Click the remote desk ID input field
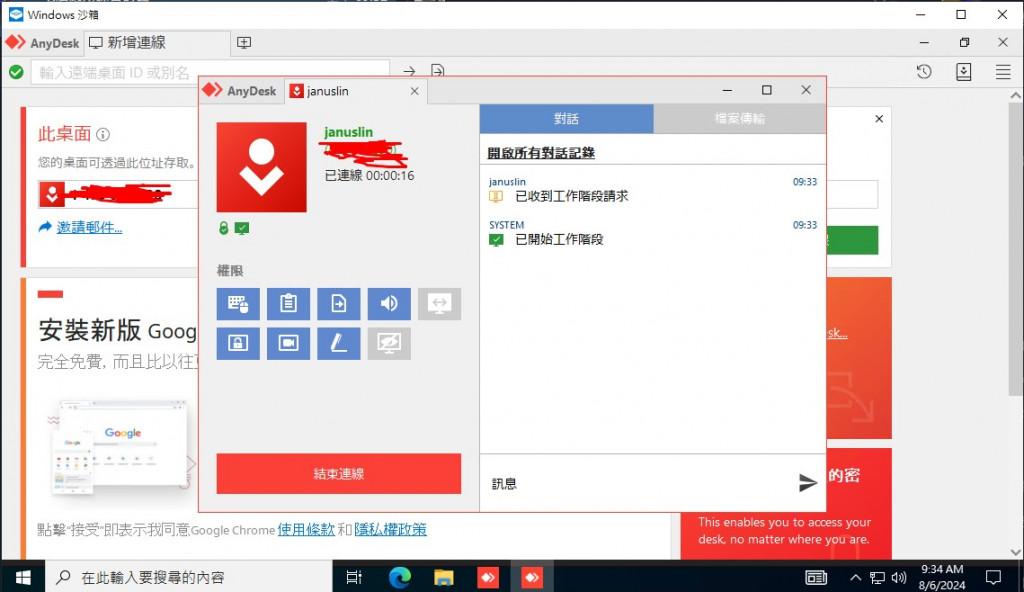This screenshot has height=592, width=1024. (210, 72)
